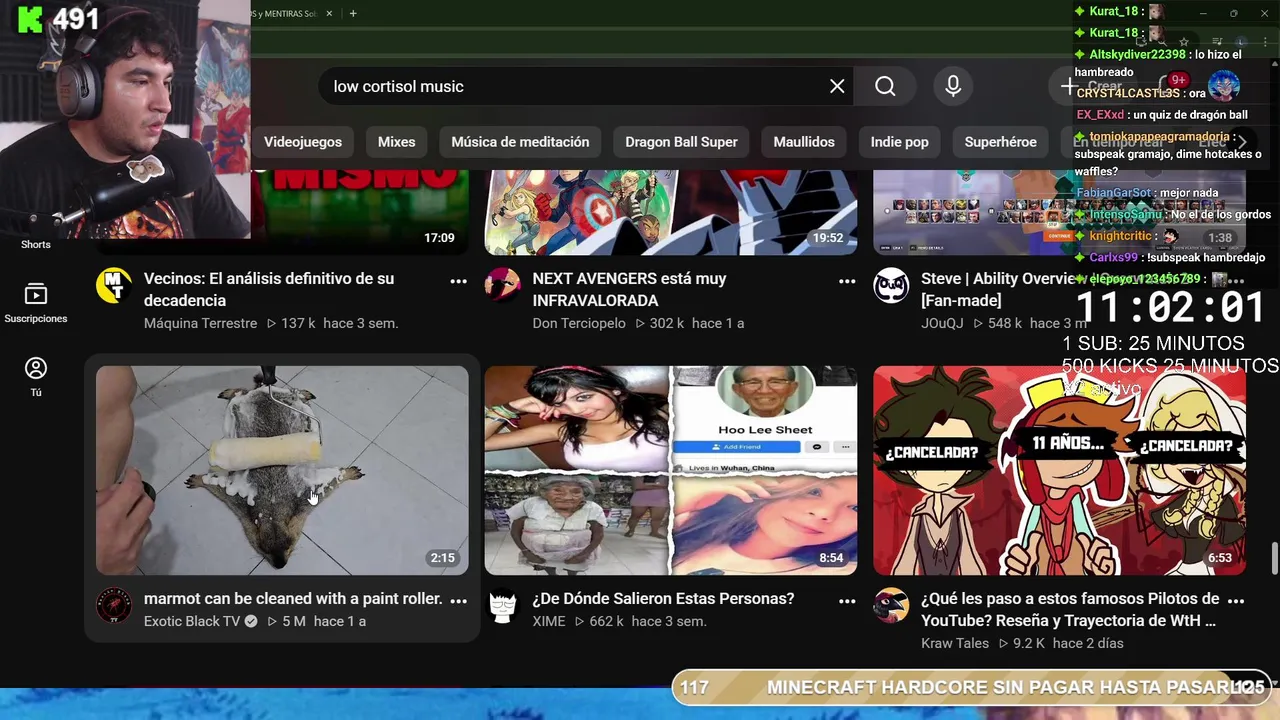Open the Don Terciopelo channel avatar
This screenshot has width=1280, height=720.
click(x=502, y=286)
